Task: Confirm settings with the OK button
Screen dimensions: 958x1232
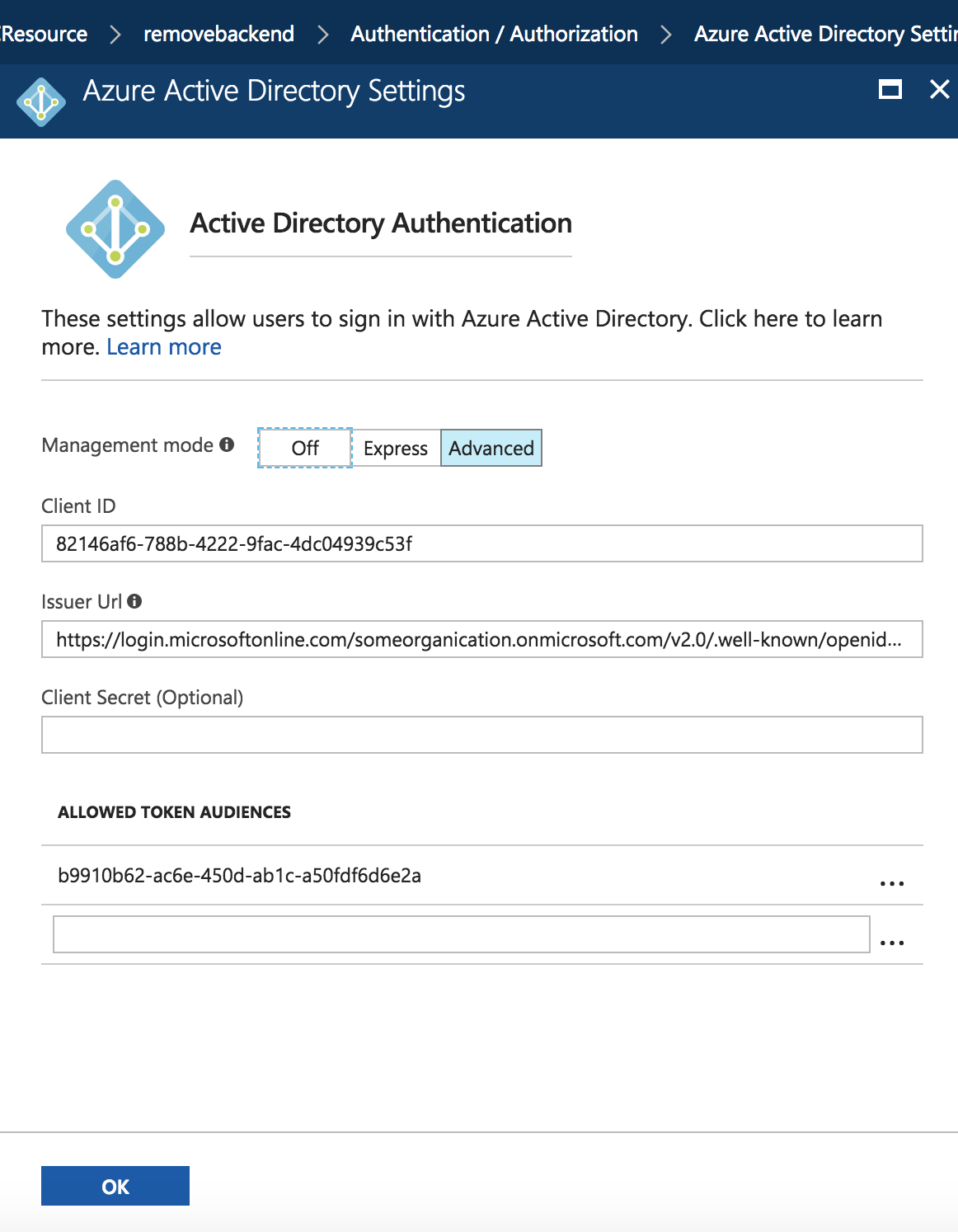Action: tap(115, 1186)
